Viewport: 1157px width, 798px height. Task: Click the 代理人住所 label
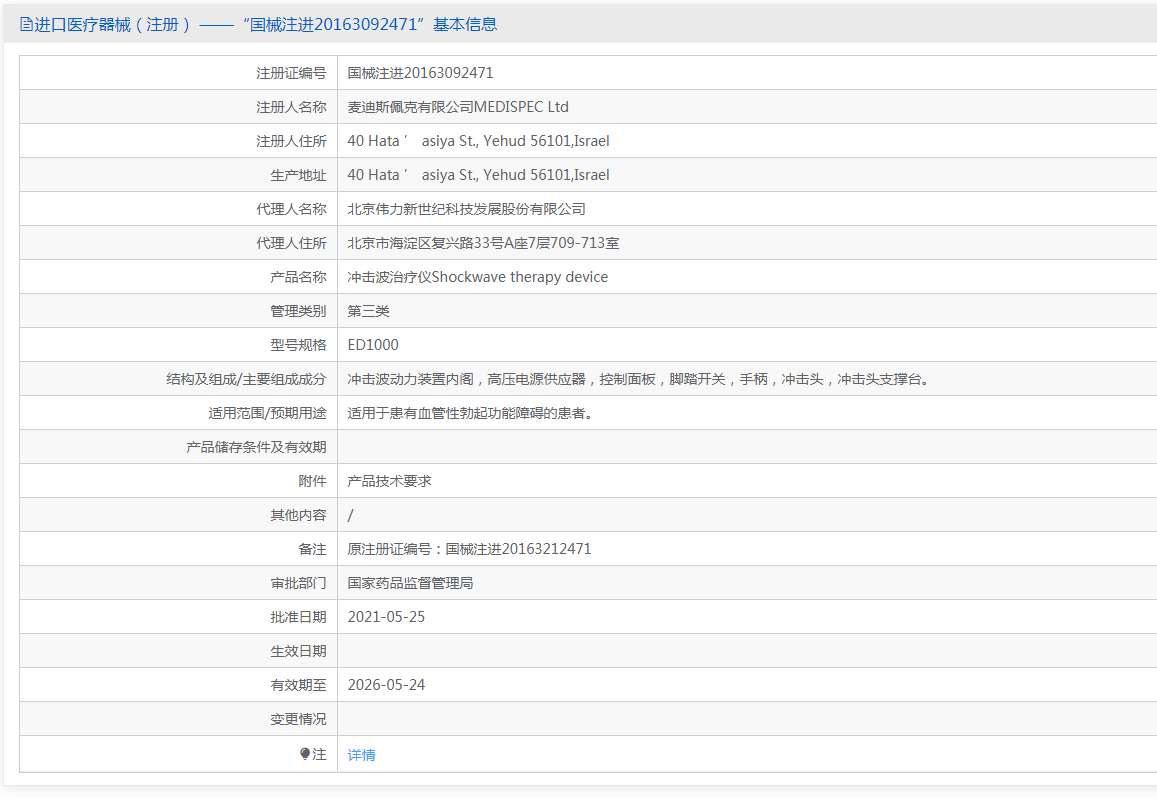coord(291,243)
